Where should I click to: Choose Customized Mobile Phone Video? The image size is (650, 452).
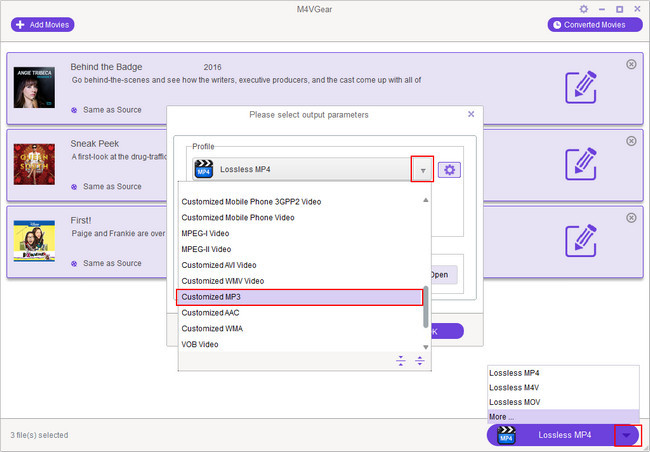coord(301,218)
